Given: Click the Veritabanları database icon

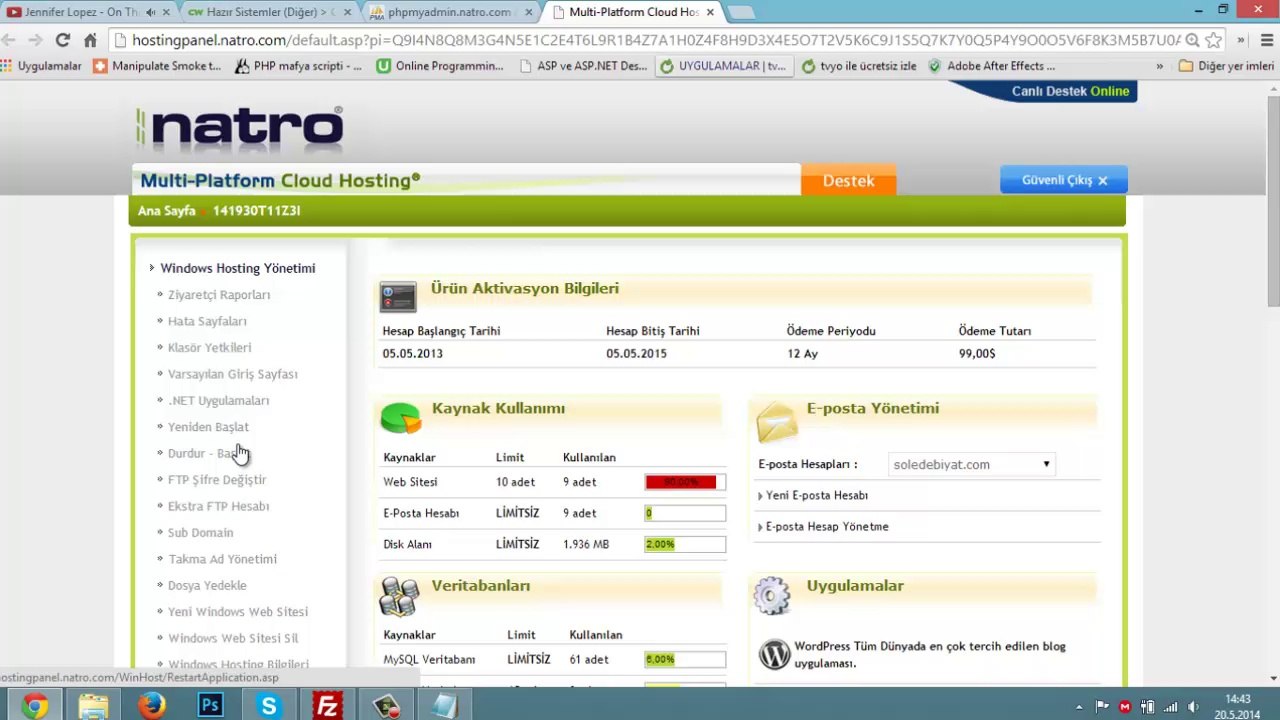Looking at the screenshot, I should [399, 596].
